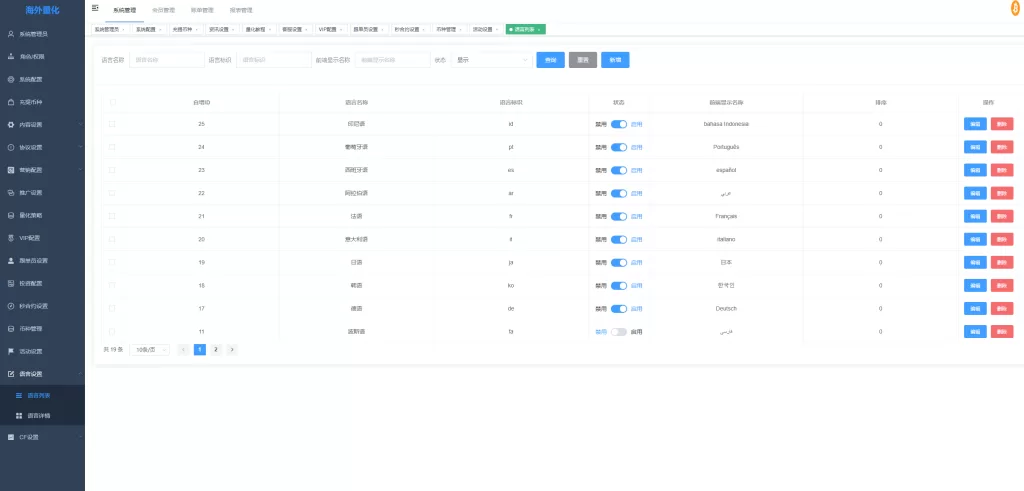This screenshot has height=491, width=1024.
Task: Open the 状态 status dropdown
Action: (492, 60)
